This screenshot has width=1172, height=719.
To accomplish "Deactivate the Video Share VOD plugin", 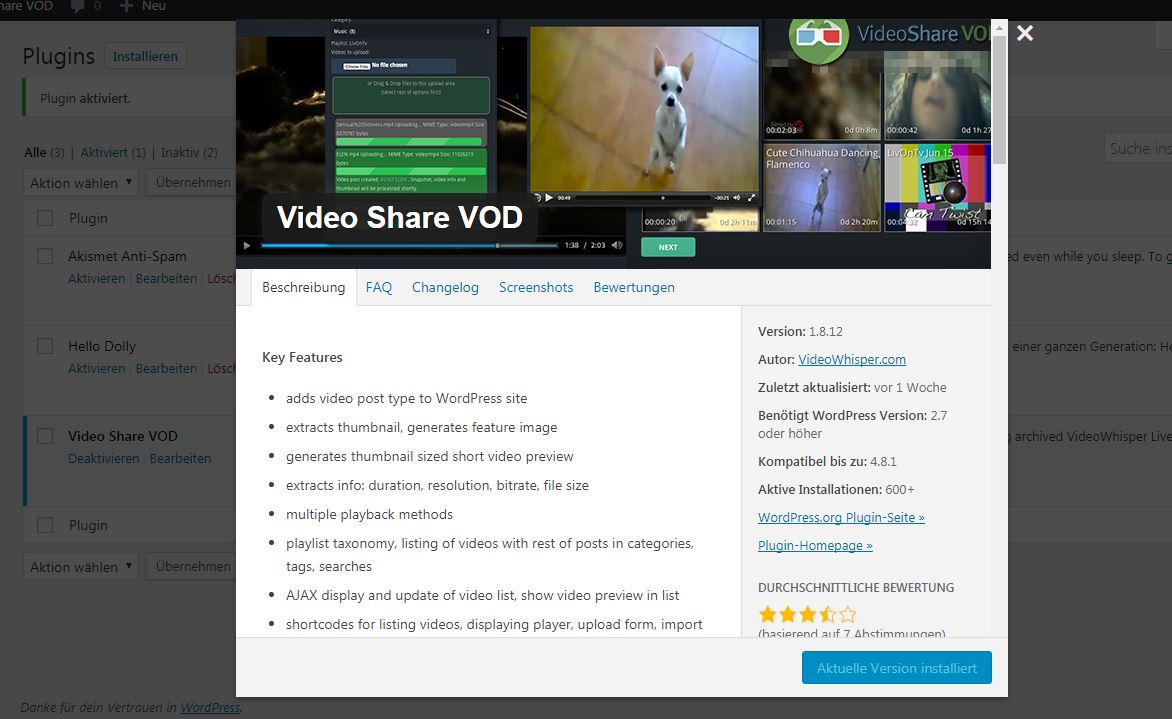I will coord(104,458).
